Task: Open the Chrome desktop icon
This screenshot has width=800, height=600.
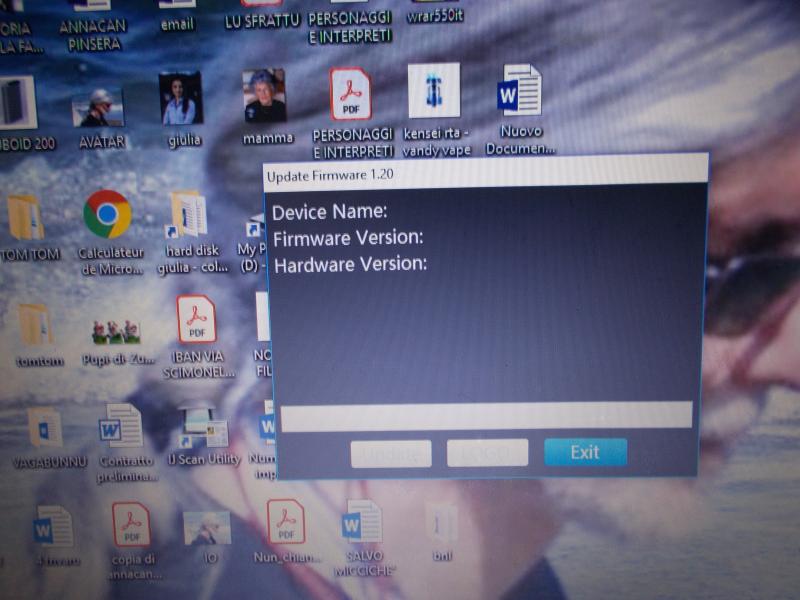Action: coord(107,214)
